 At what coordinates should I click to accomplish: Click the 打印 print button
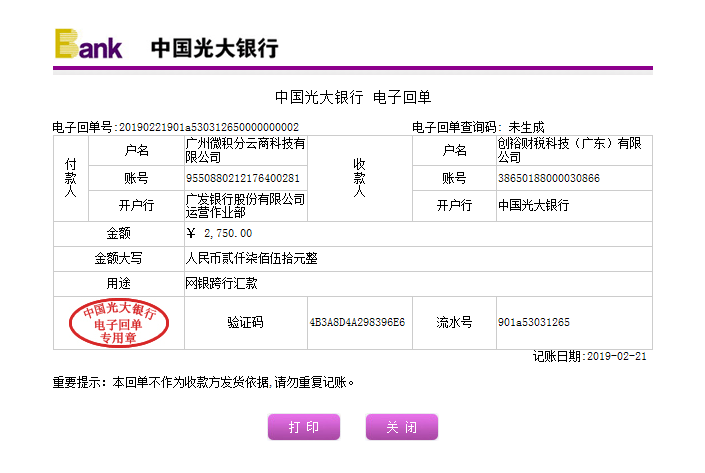(304, 427)
